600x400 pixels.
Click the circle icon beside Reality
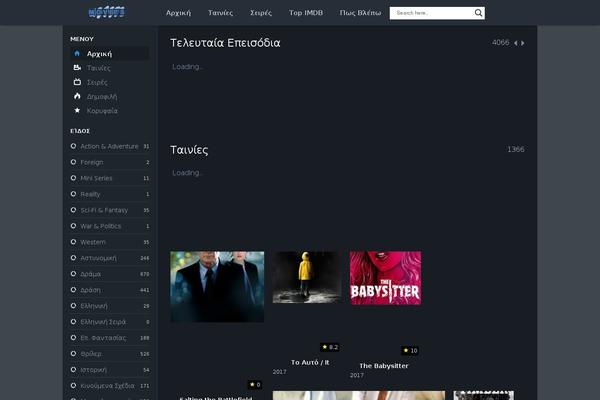(x=73, y=194)
